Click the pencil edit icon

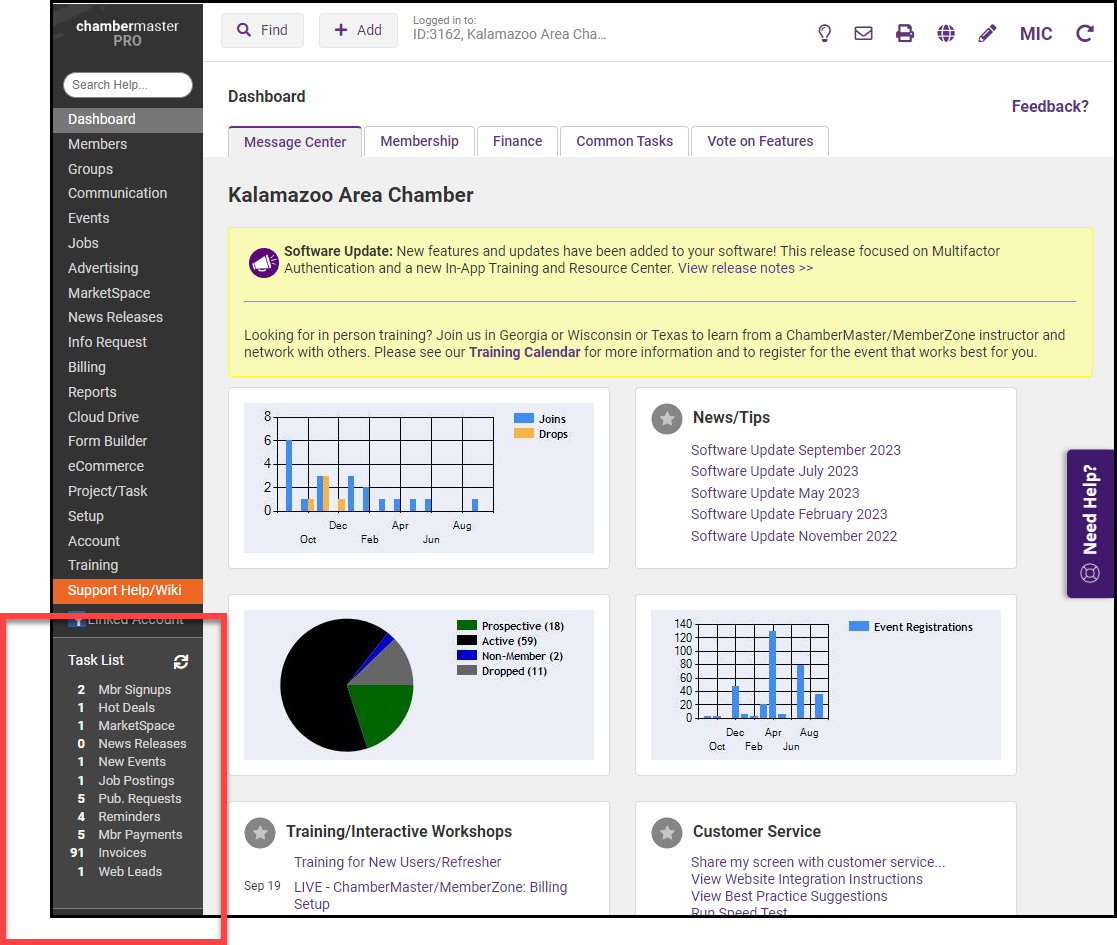click(987, 33)
